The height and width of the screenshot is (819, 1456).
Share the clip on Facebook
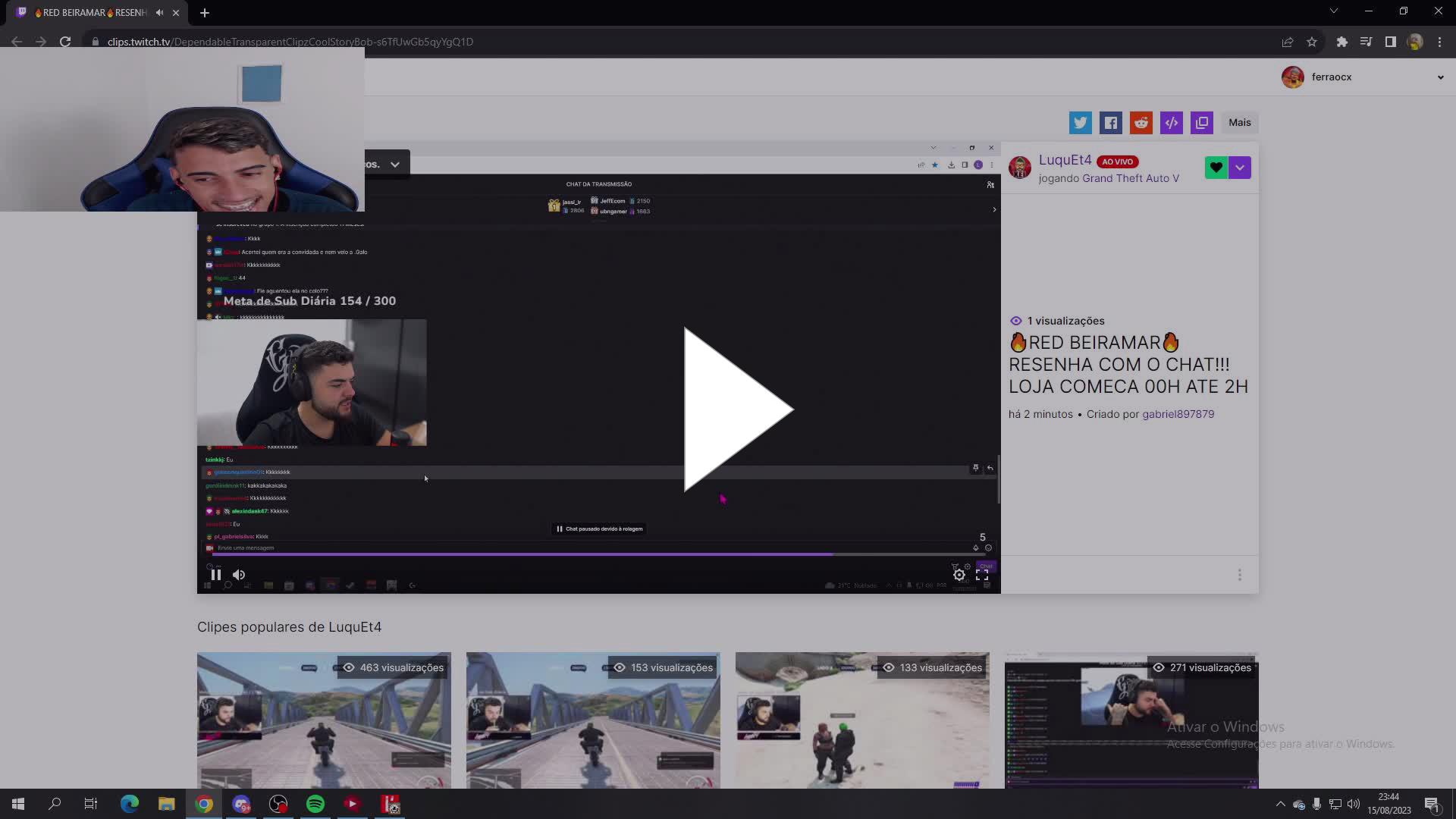pyautogui.click(x=1110, y=122)
